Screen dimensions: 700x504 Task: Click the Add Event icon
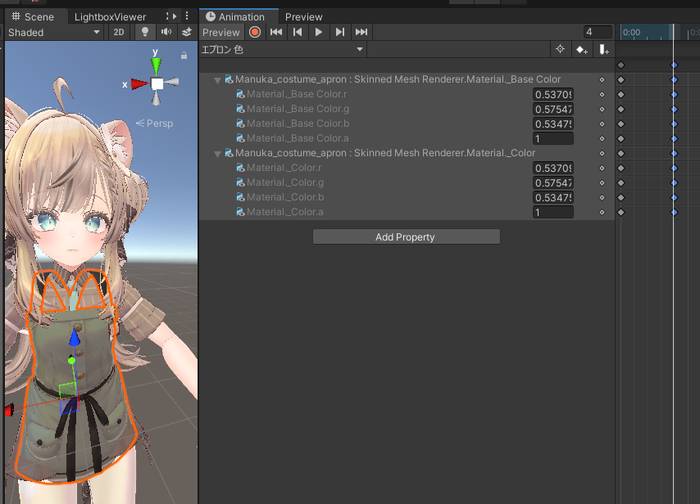click(x=604, y=50)
